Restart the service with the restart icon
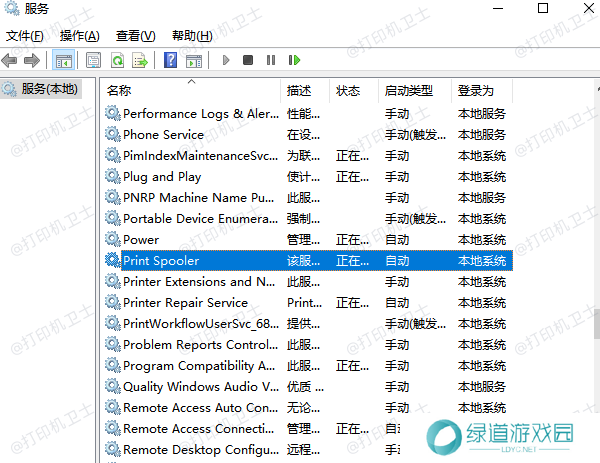 [x=294, y=60]
